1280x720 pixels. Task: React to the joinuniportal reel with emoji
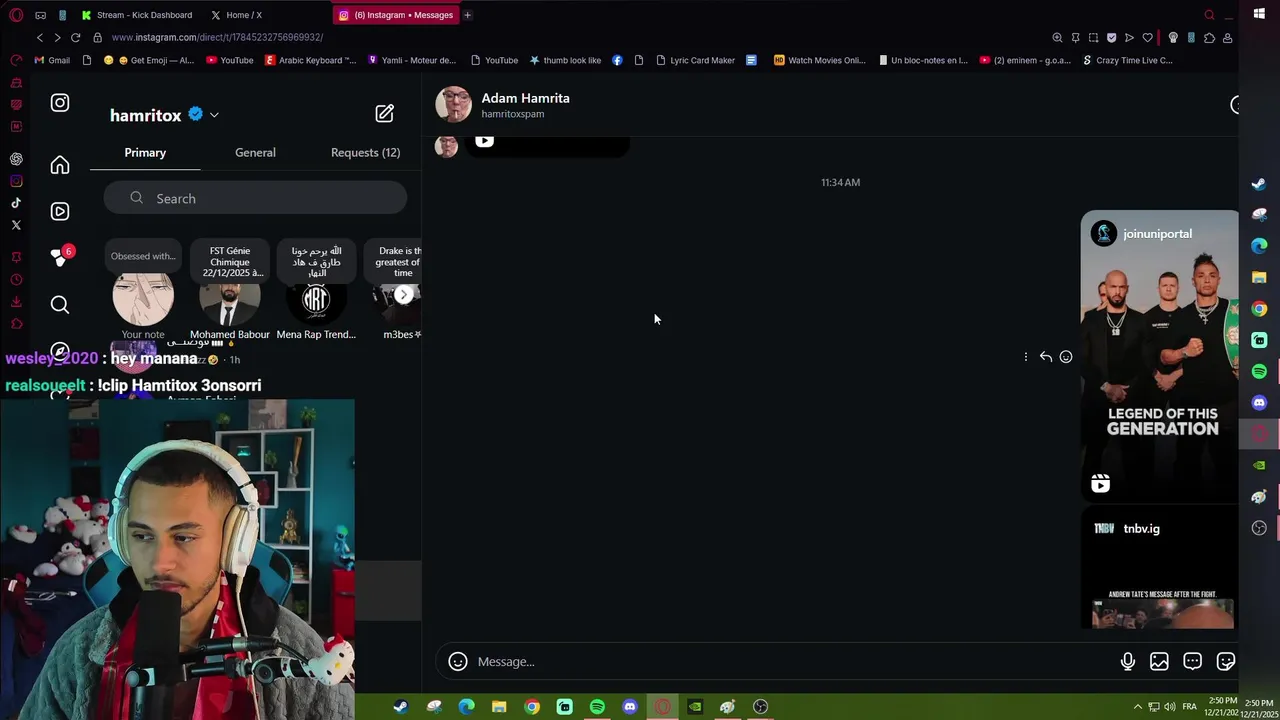(x=1066, y=357)
